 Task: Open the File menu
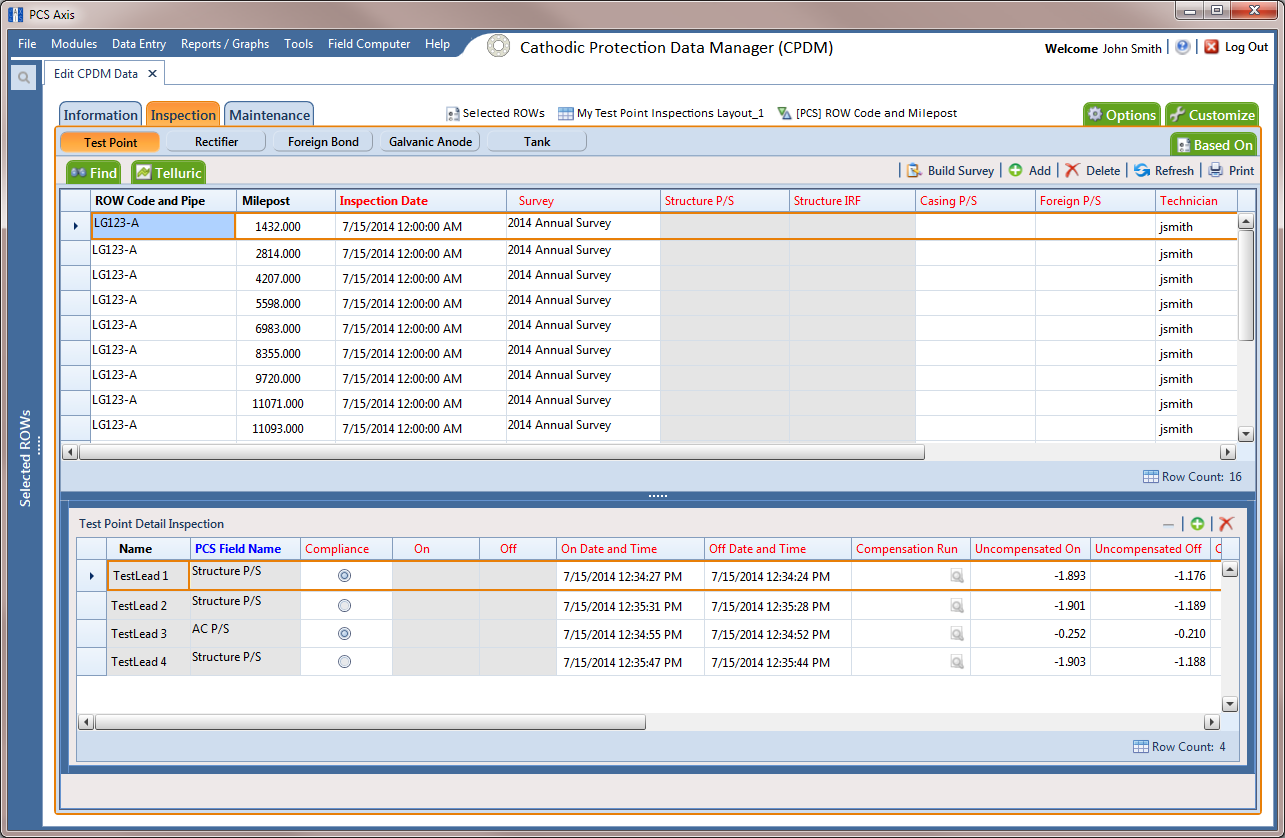pos(27,44)
